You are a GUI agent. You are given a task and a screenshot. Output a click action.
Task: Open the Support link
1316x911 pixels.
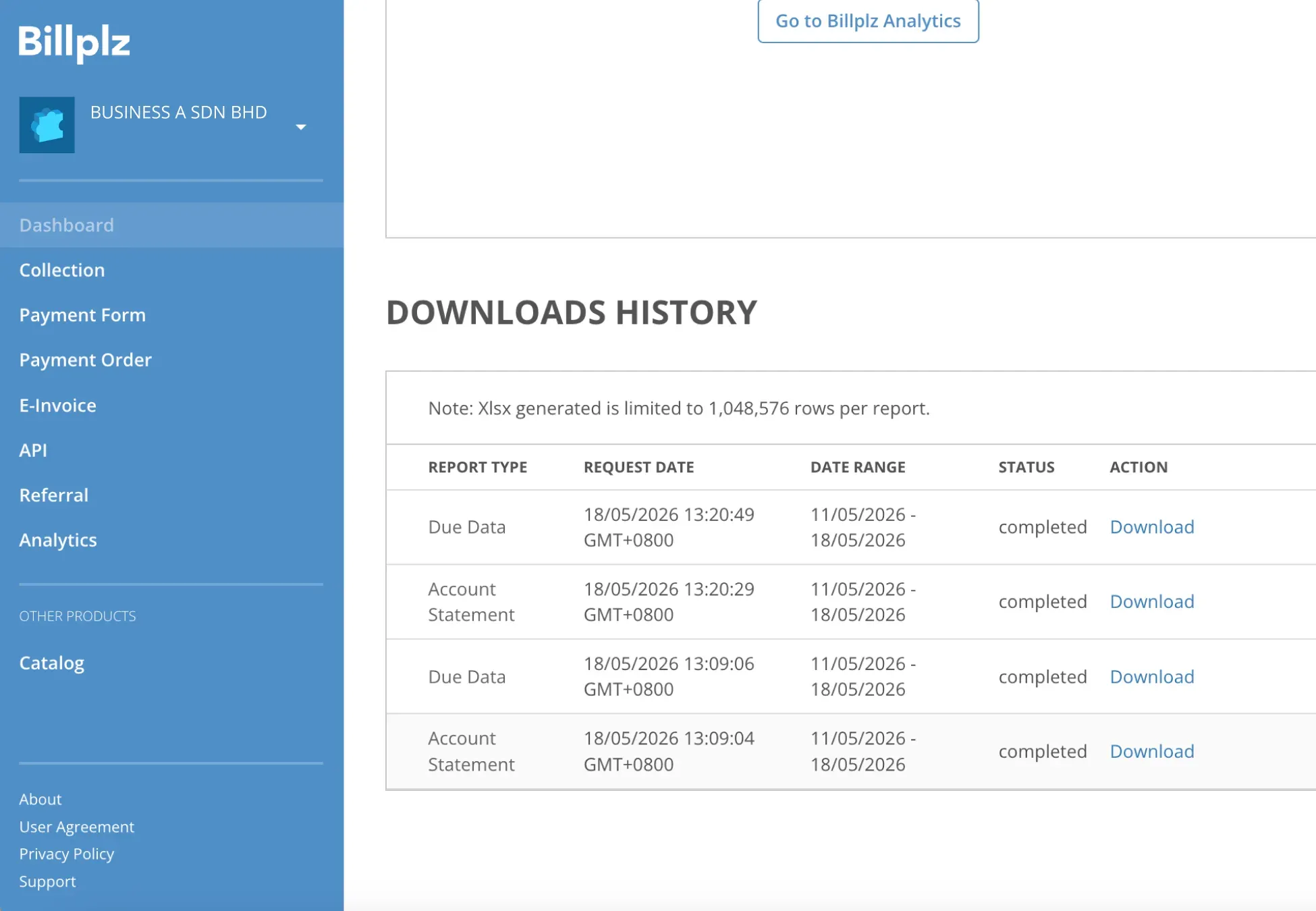pos(47,881)
